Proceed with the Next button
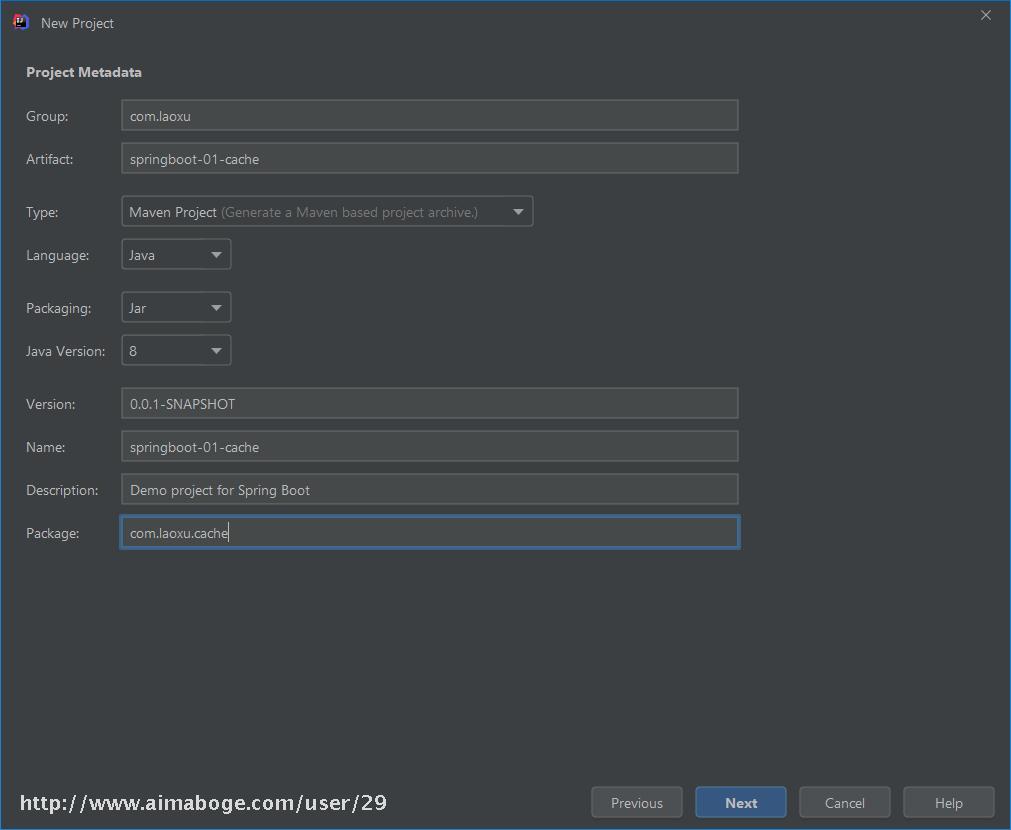Image resolution: width=1011 pixels, height=830 pixels. tap(741, 803)
